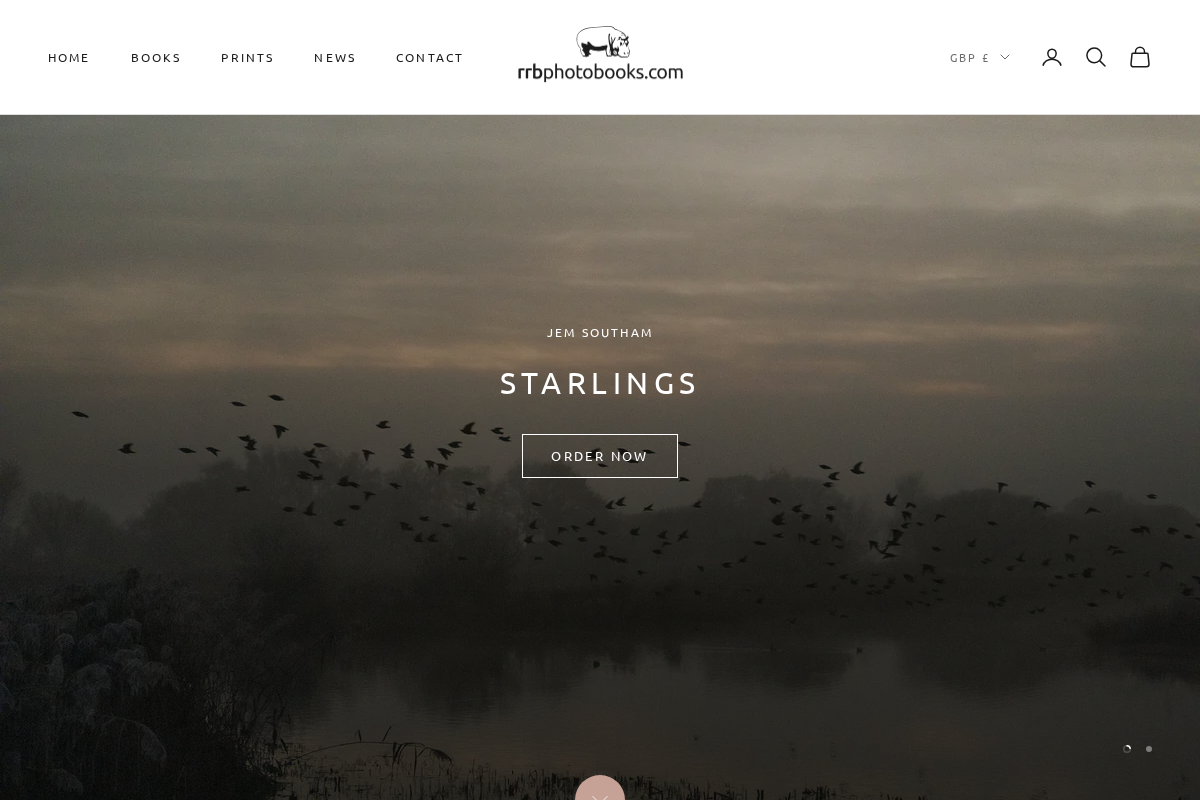The image size is (1200, 800).
Task: Open the BOOKS navigation menu
Action: click(x=156, y=58)
